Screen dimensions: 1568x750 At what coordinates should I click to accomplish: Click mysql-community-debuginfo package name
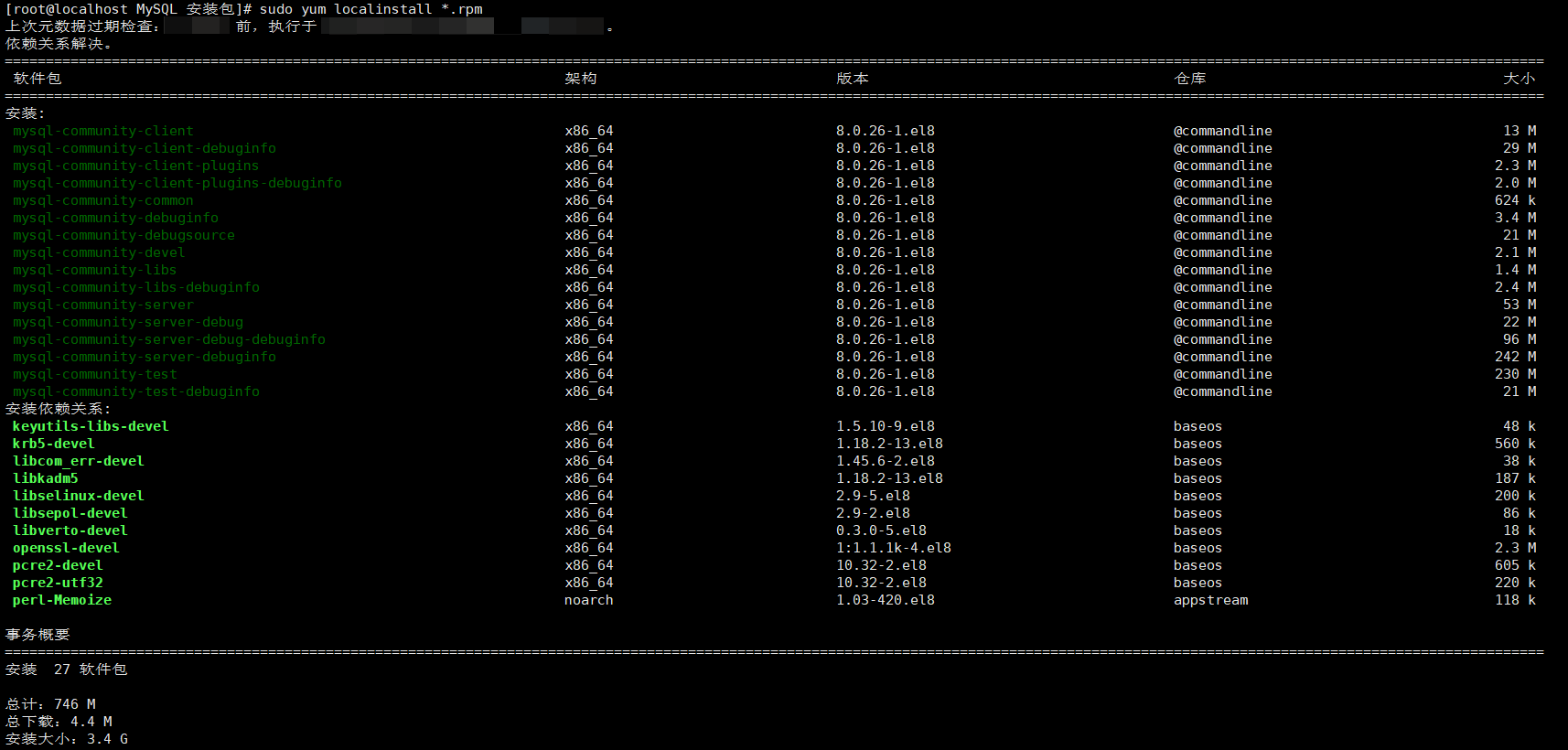116,218
